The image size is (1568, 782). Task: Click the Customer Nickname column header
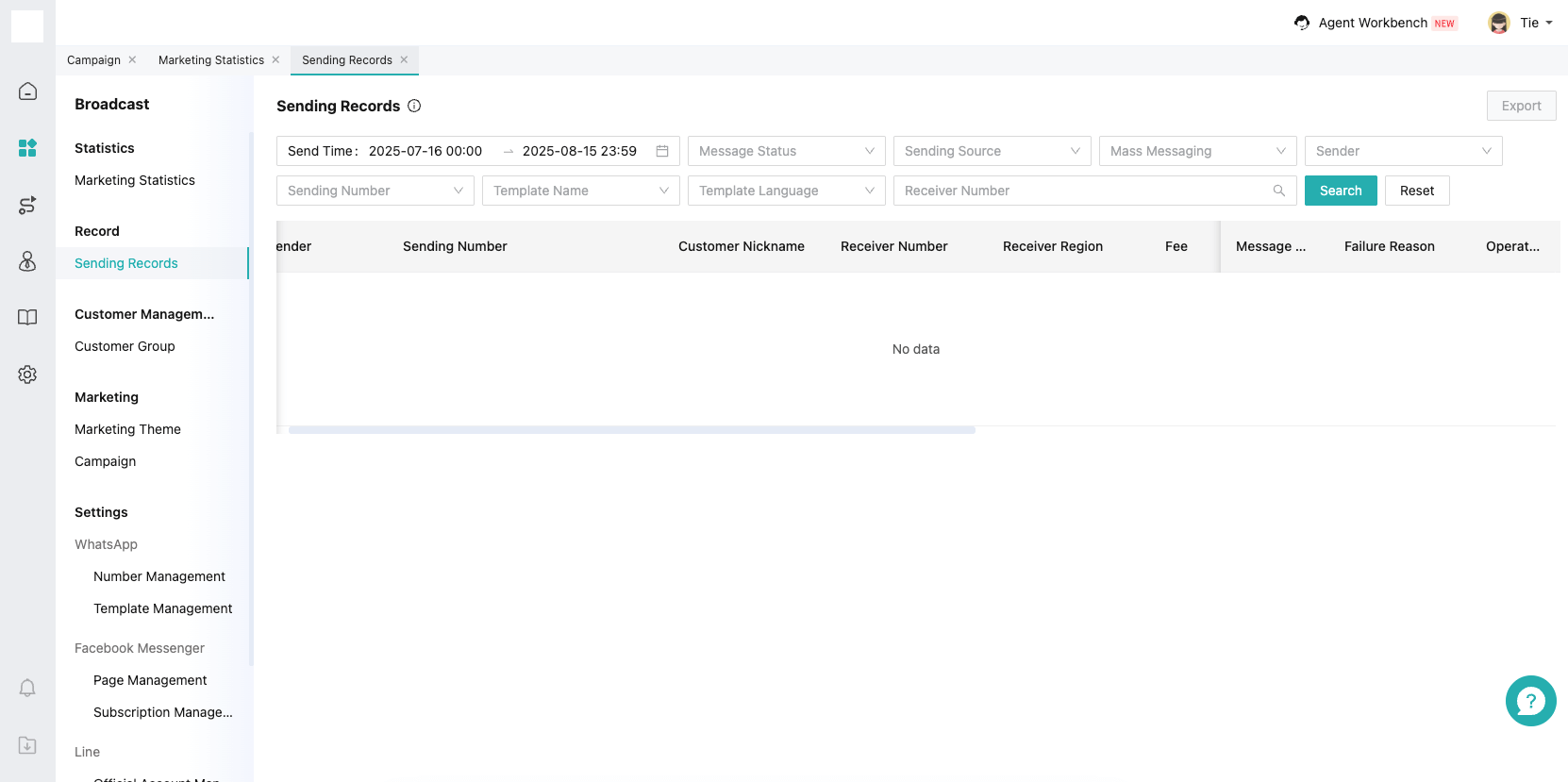pyautogui.click(x=742, y=246)
